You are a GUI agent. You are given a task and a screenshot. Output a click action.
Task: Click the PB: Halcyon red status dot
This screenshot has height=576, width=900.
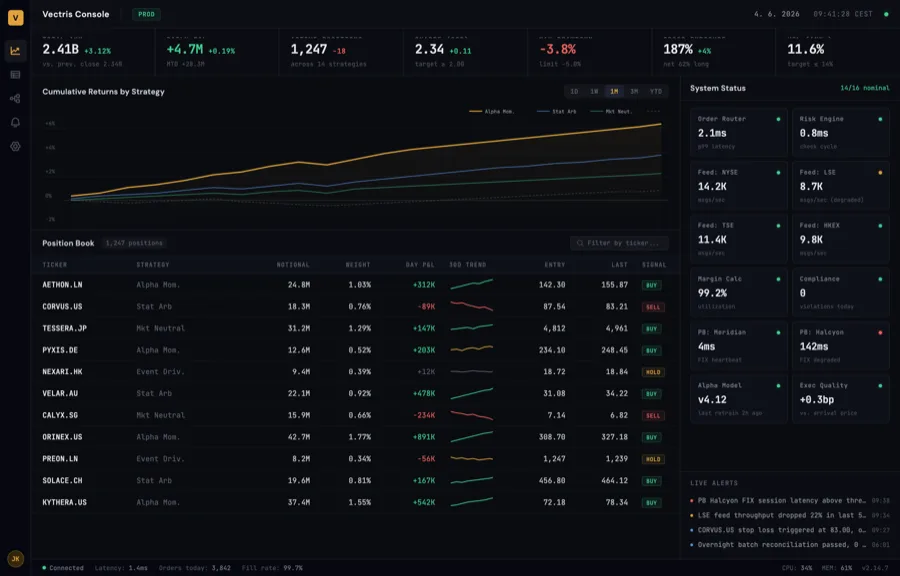click(880, 333)
